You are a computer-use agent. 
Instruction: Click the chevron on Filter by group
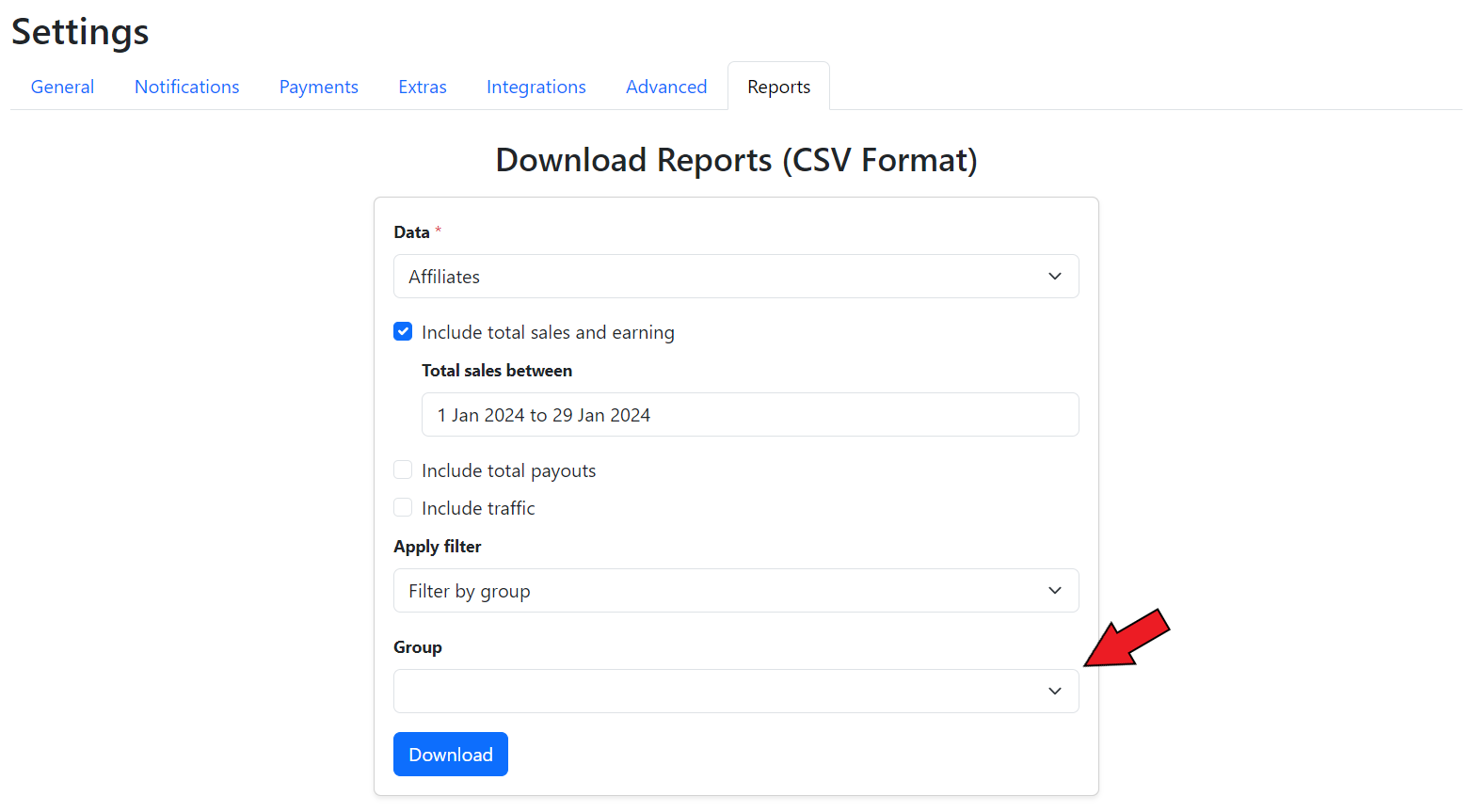(x=1054, y=591)
